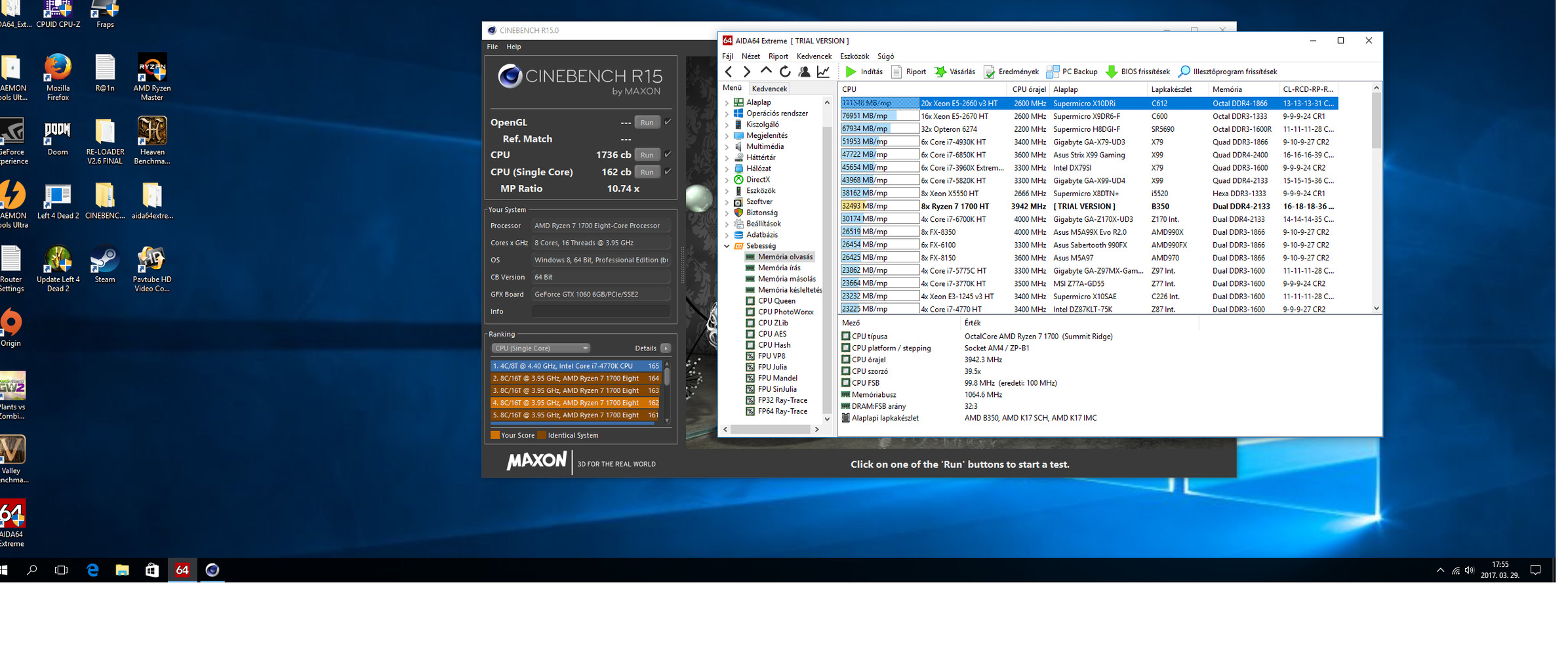Open Nézet menu in AIDA64
Viewport: 1568px width, 662px height.
tap(751, 56)
